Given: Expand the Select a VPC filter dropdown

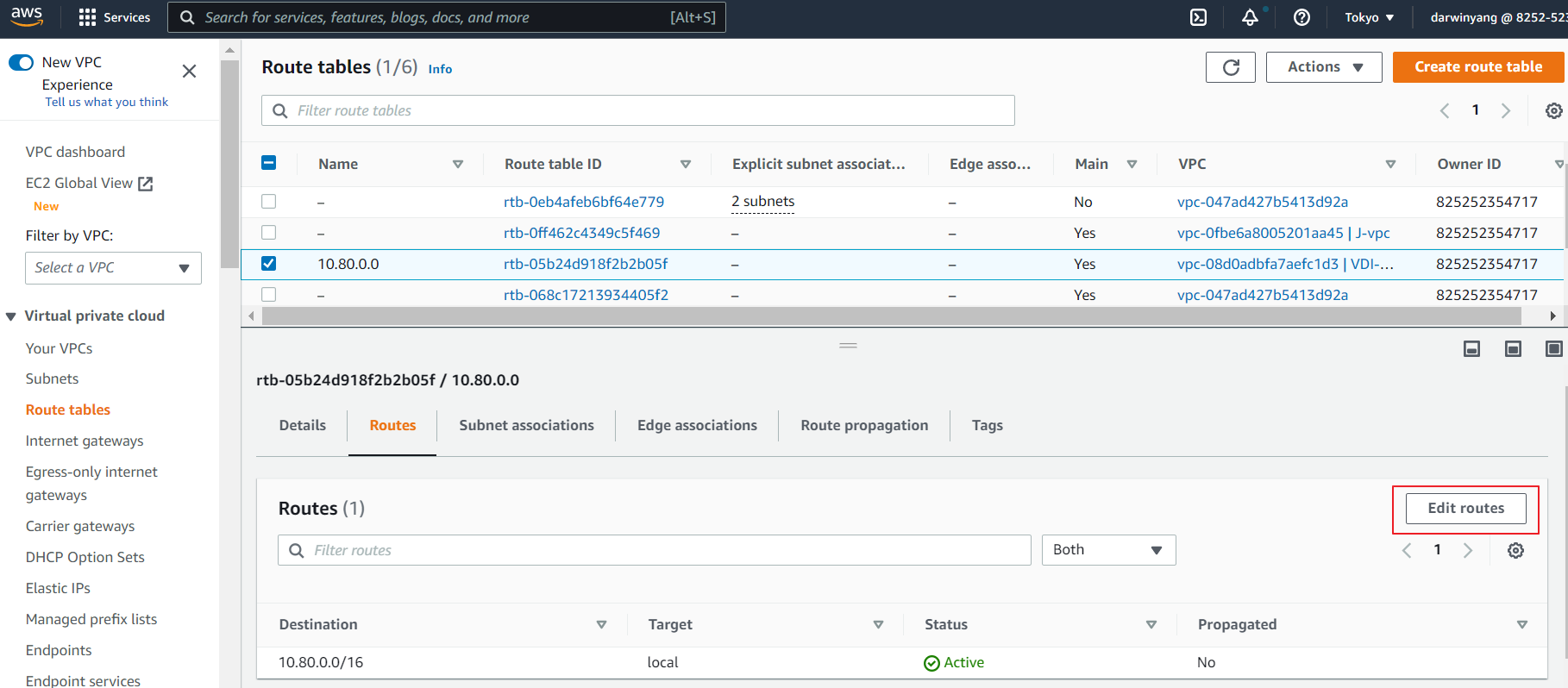Looking at the screenshot, I should coord(113,268).
